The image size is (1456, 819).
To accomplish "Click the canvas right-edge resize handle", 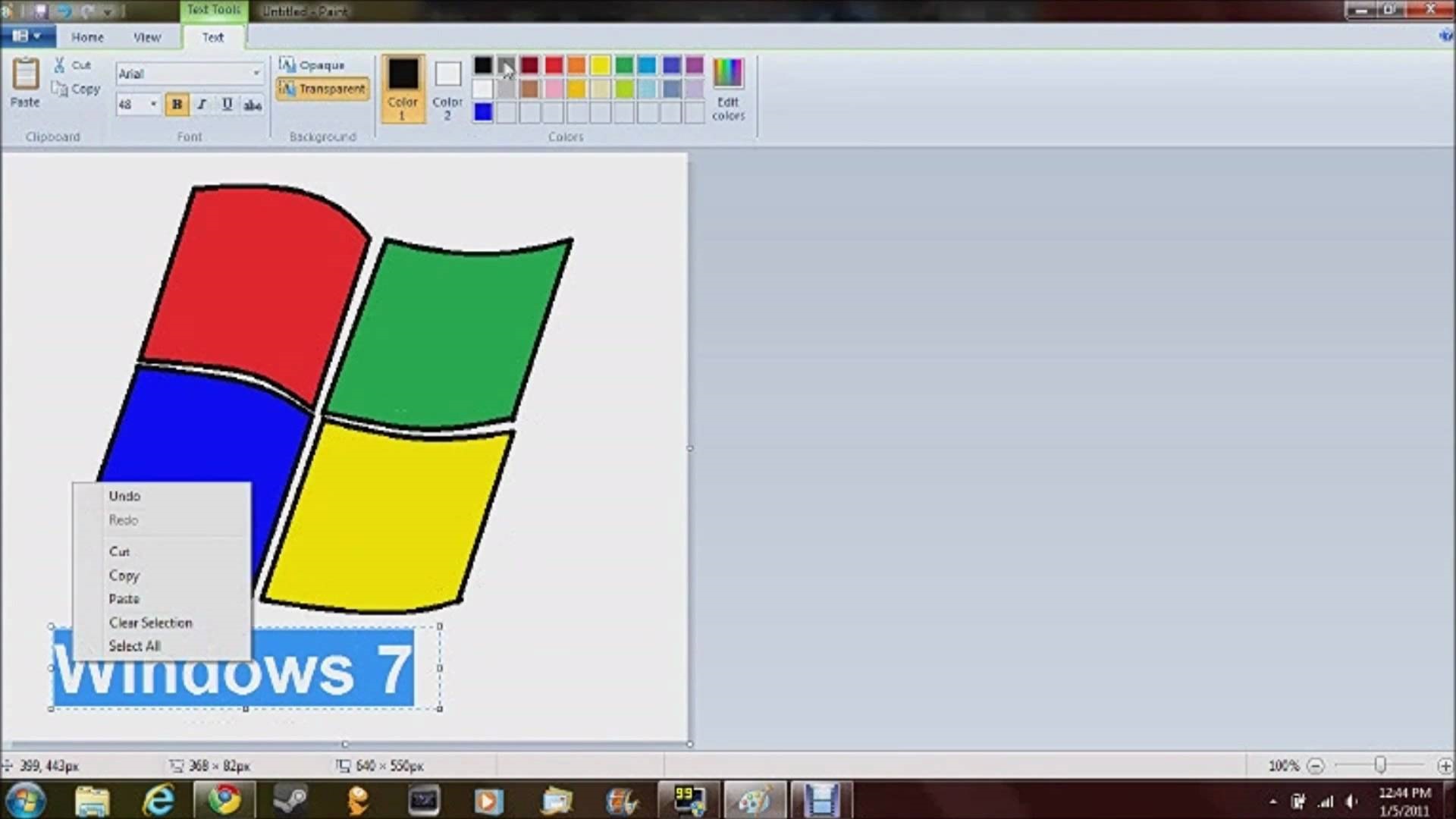I will coord(689,448).
